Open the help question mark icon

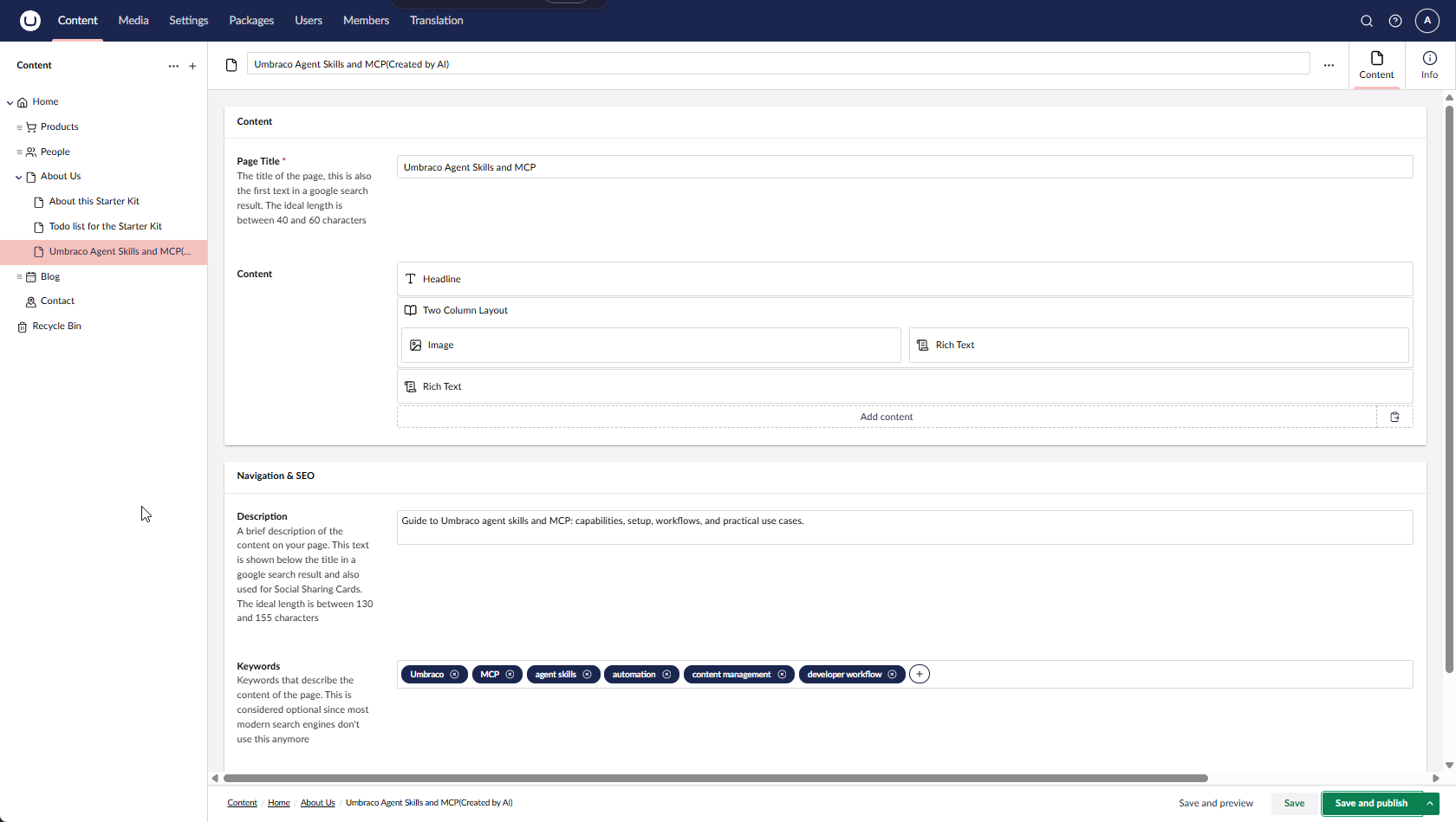(1395, 21)
